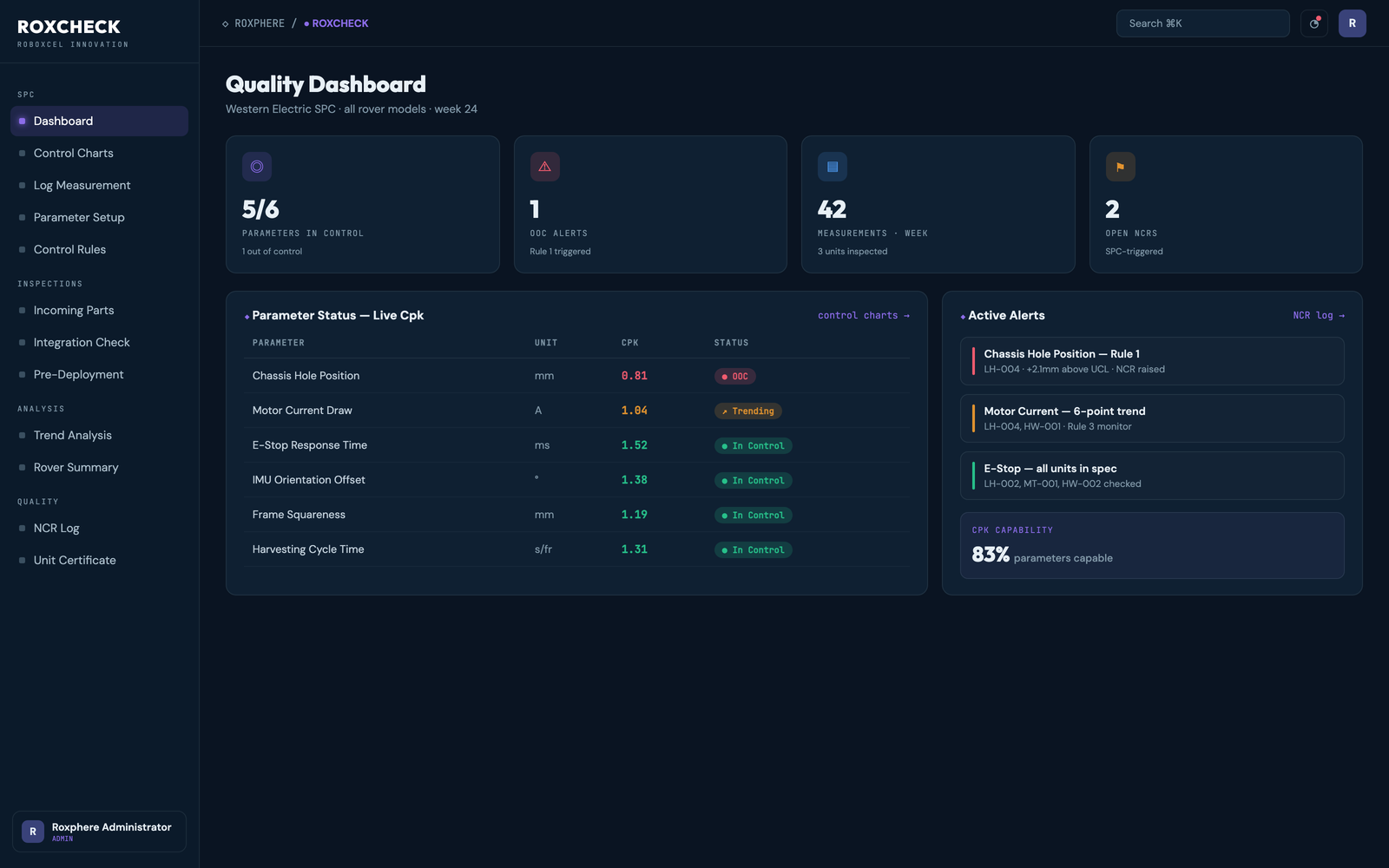Click the 5/6 Parameters in Control card

tap(362, 204)
